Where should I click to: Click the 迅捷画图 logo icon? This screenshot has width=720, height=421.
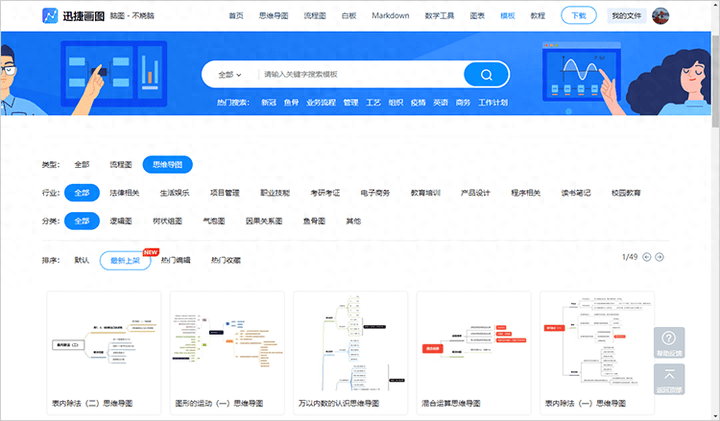(50, 16)
